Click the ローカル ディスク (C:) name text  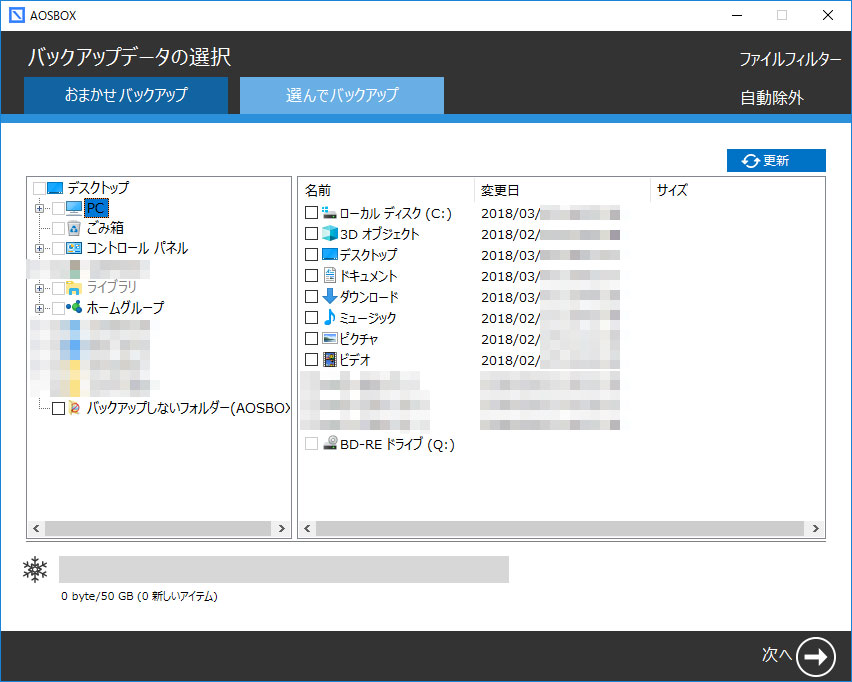(x=396, y=213)
